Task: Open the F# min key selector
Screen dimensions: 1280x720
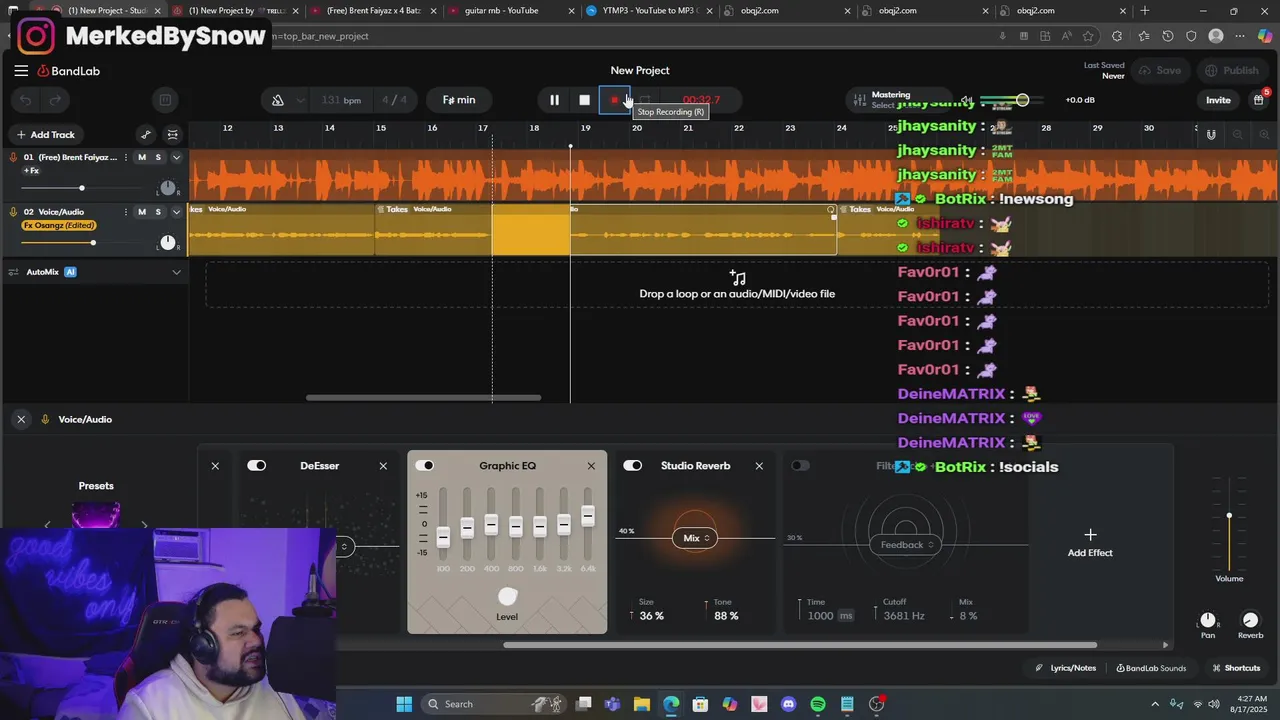Action: click(x=459, y=100)
